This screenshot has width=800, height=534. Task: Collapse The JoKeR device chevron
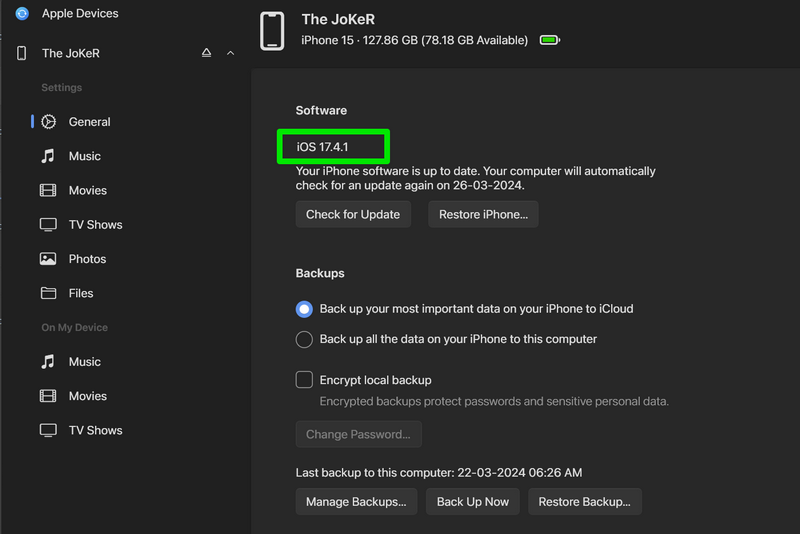click(231, 53)
